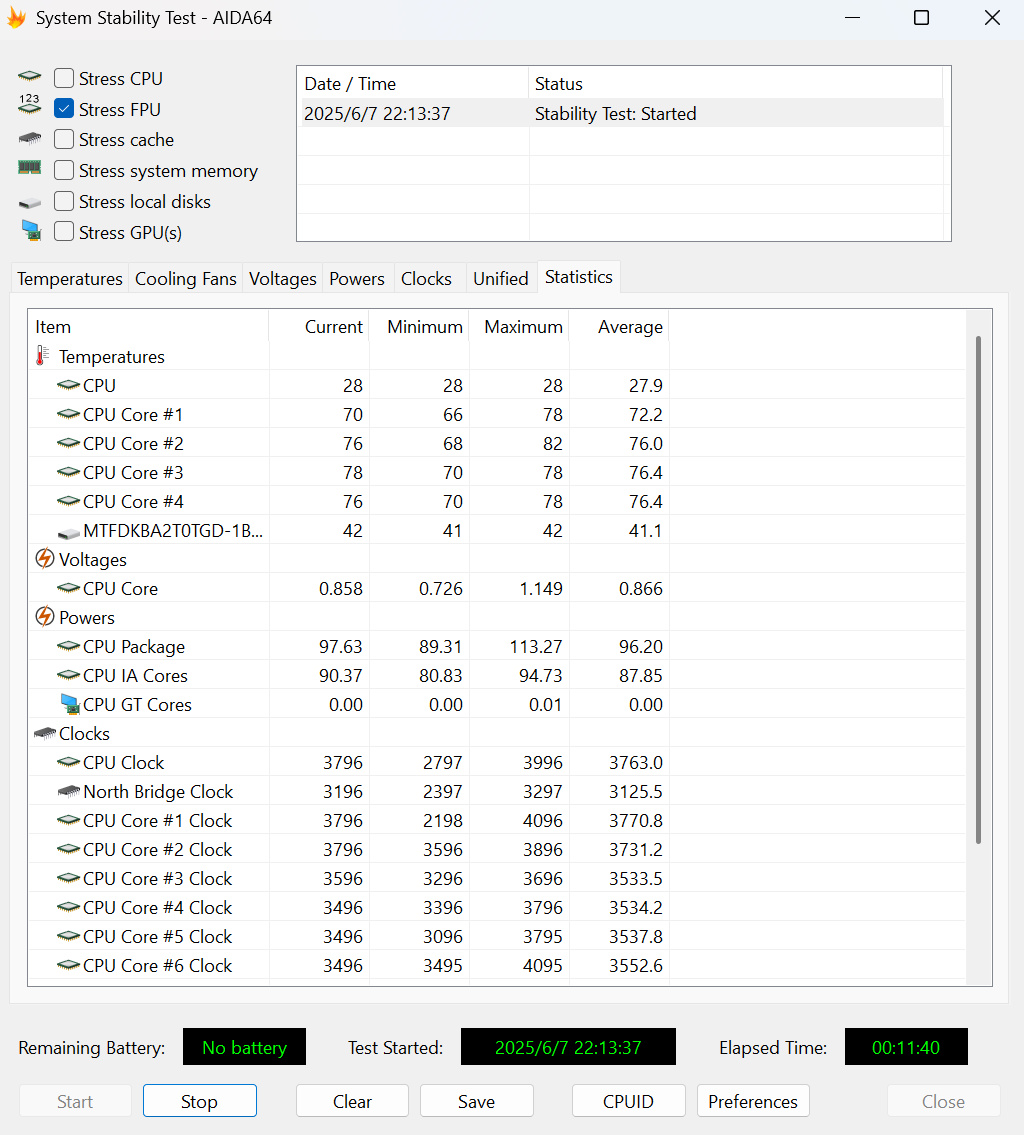This screenshot has width=1024, height=1135.
Task: Click the thermometer icon in Temperatures group
Action: [x=43, y=355]
